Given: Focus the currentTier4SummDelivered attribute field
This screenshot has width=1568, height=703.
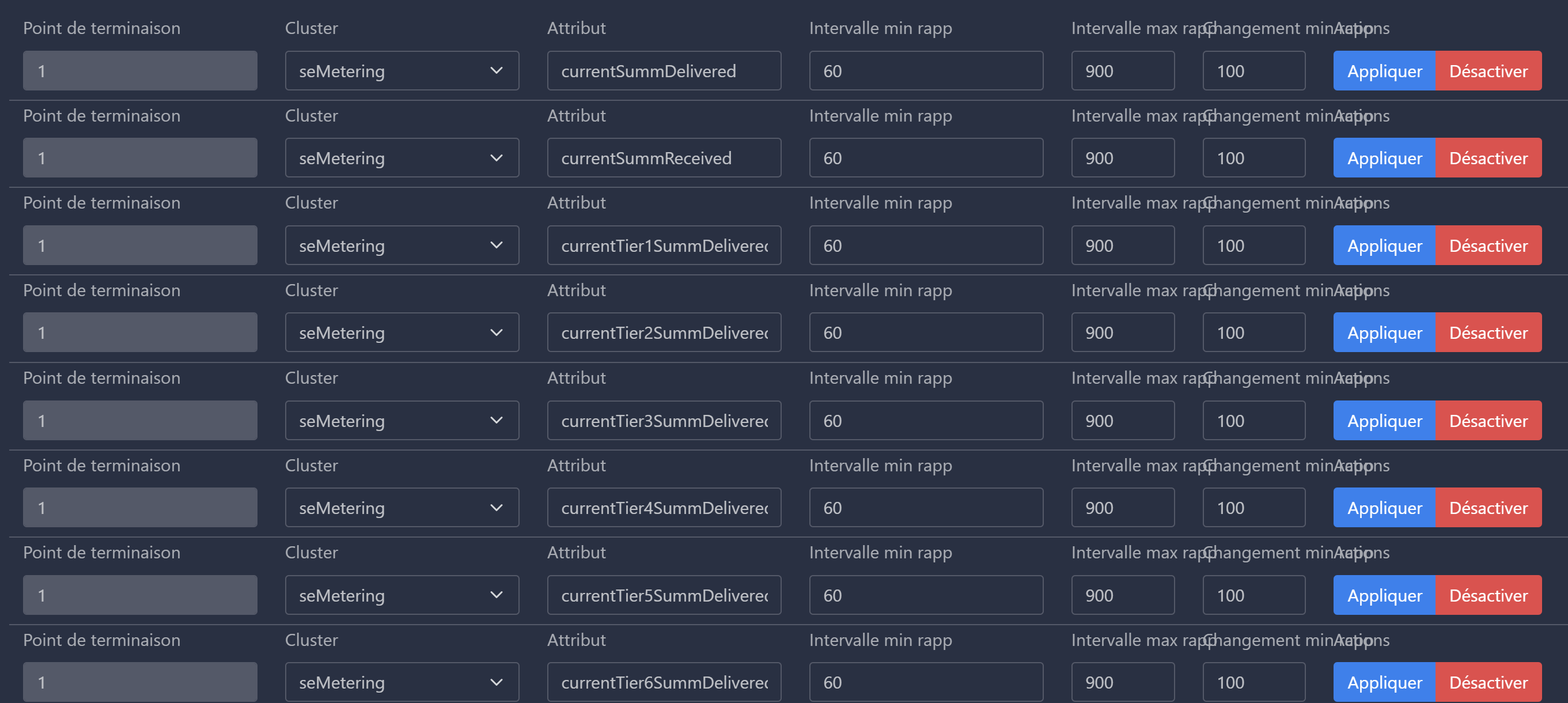Looking at the screenshot, I should tap(664, 507).
